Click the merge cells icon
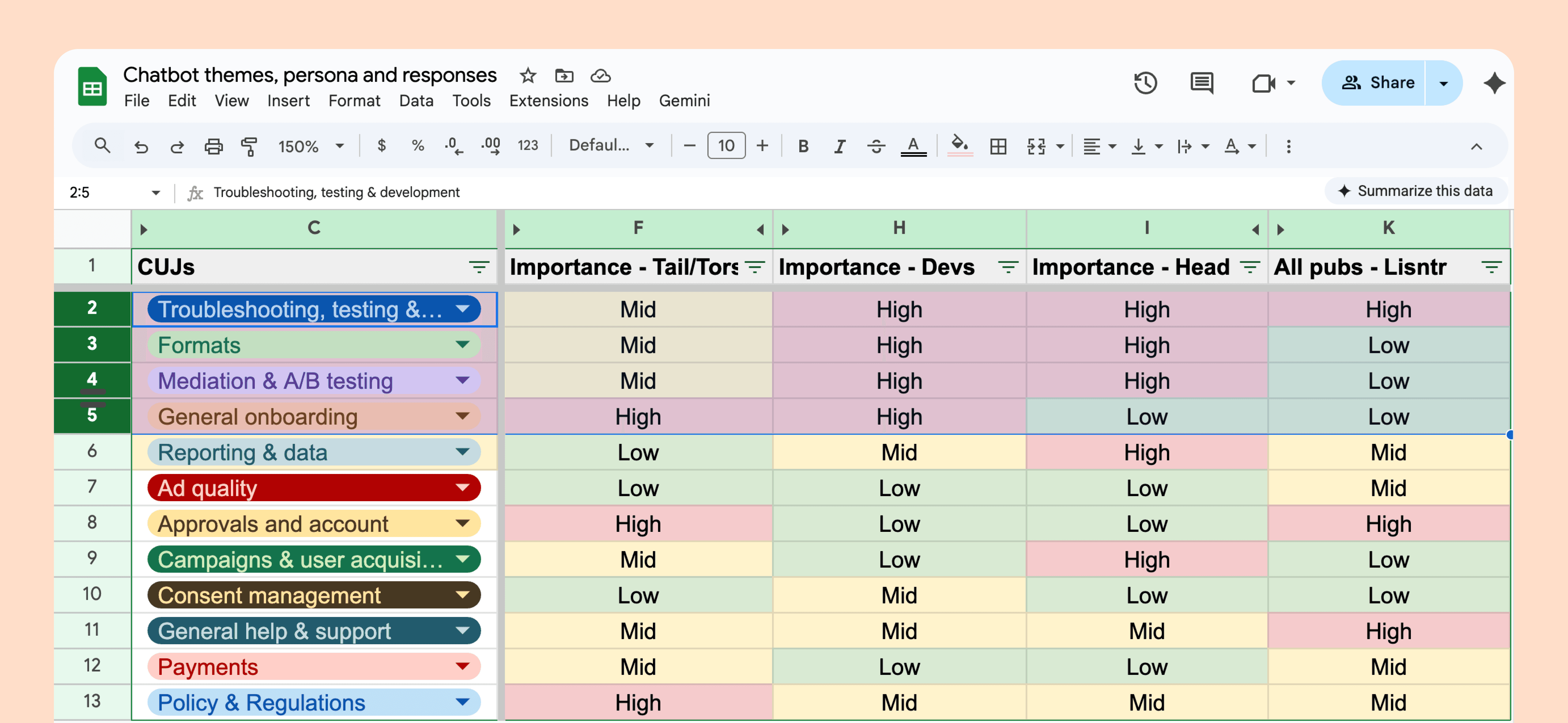The width and height of the screenshot is (1568, 723). (x=1036, y=146)
